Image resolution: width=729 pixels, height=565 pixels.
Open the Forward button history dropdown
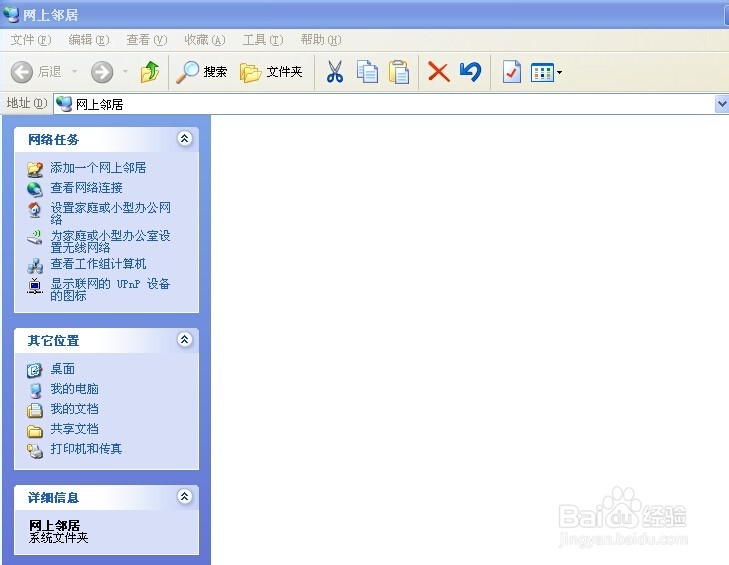pos(126,72)
